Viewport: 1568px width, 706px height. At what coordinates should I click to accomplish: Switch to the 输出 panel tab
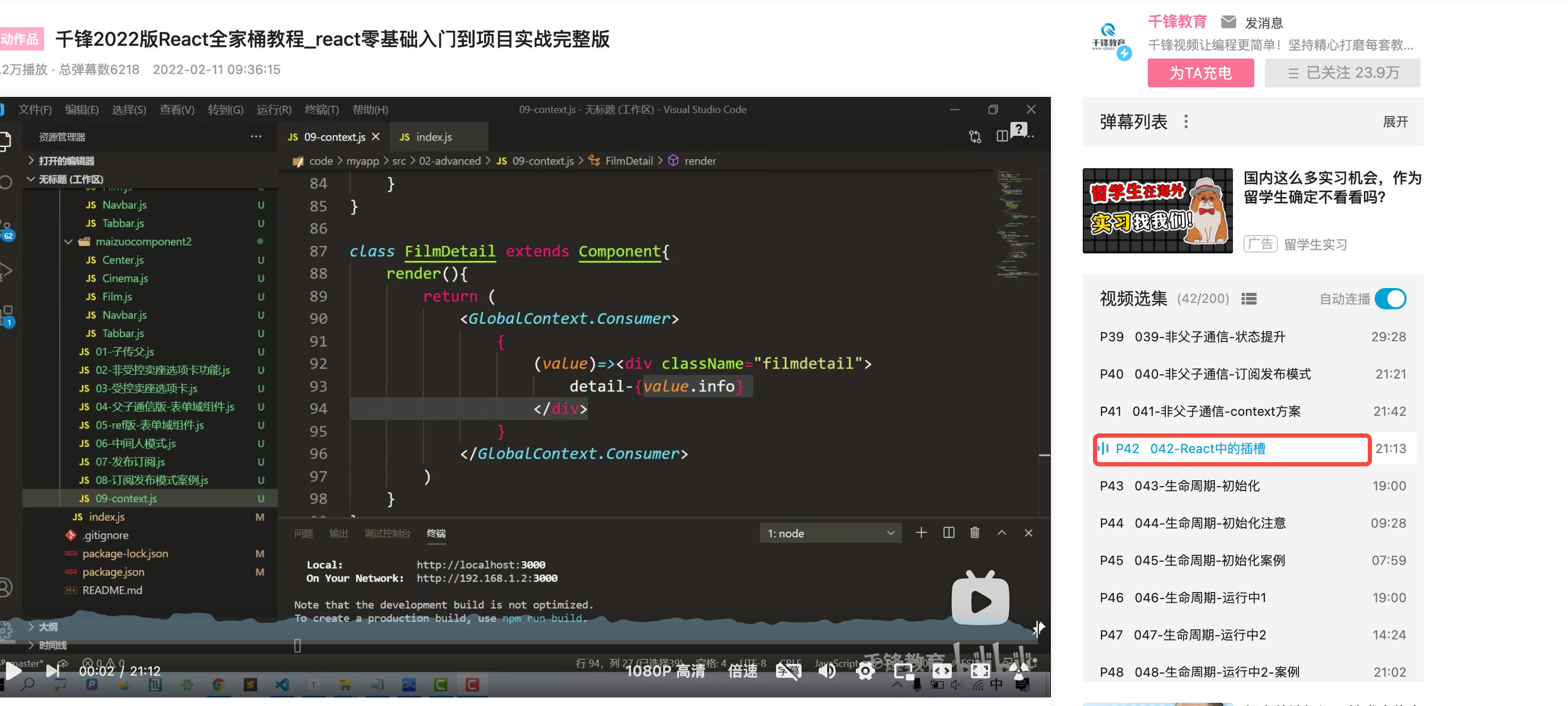coord(338,533)
